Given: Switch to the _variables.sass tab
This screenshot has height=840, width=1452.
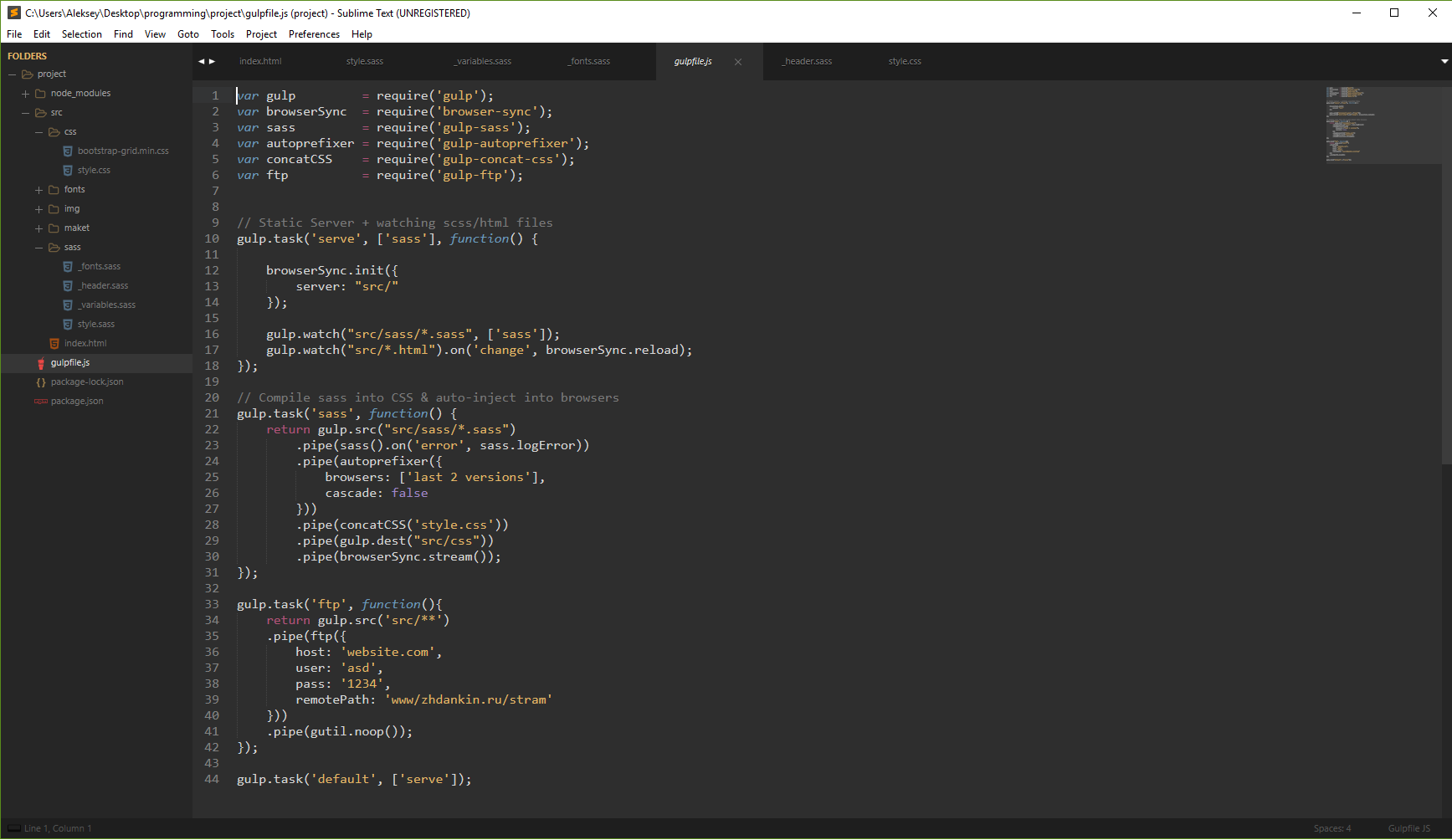Looking at the screenshot, I should tap(483, 61).
